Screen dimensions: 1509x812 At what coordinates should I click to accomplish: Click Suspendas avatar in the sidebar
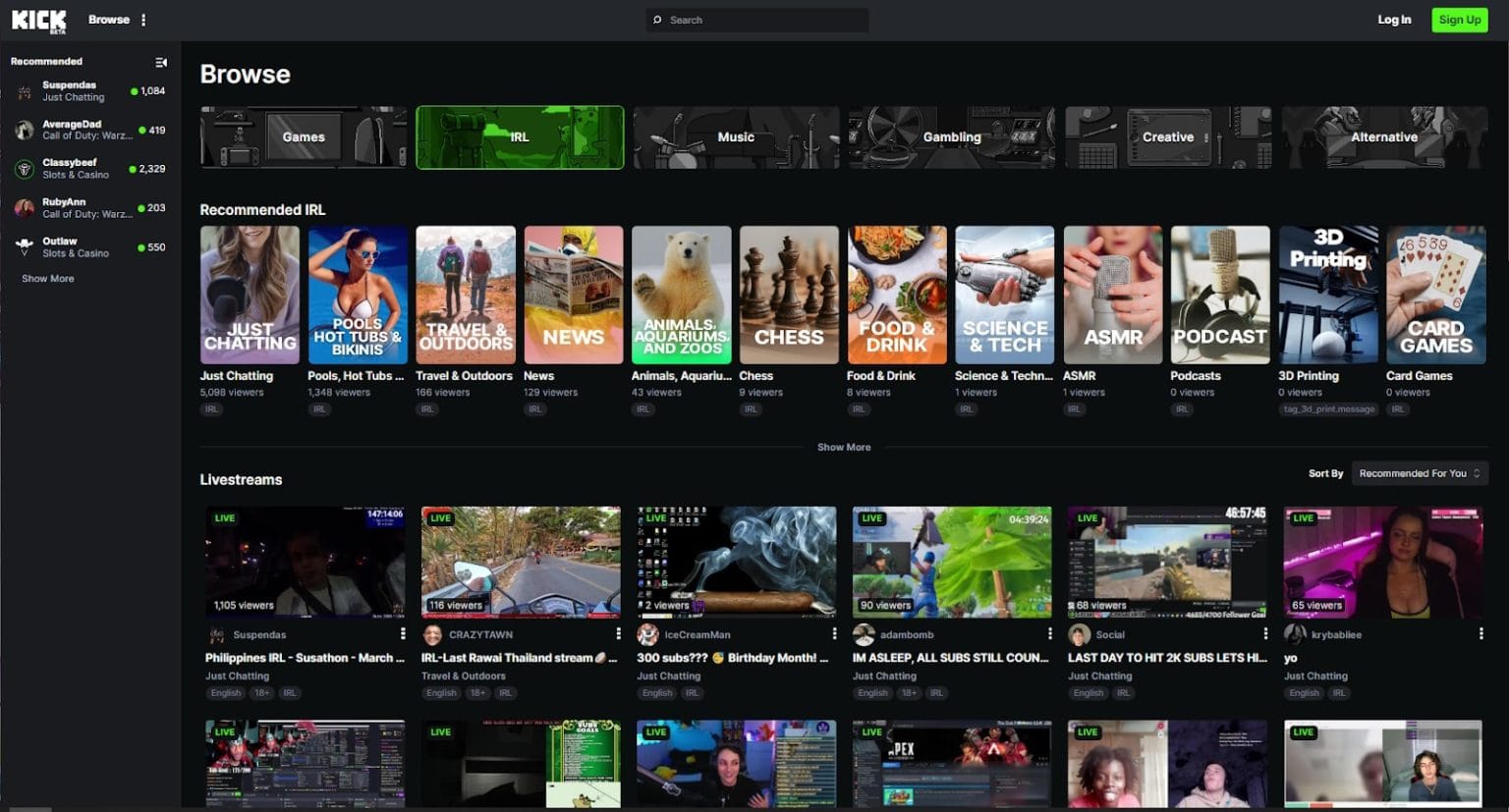pyautogui.click(x=24, y=91)
